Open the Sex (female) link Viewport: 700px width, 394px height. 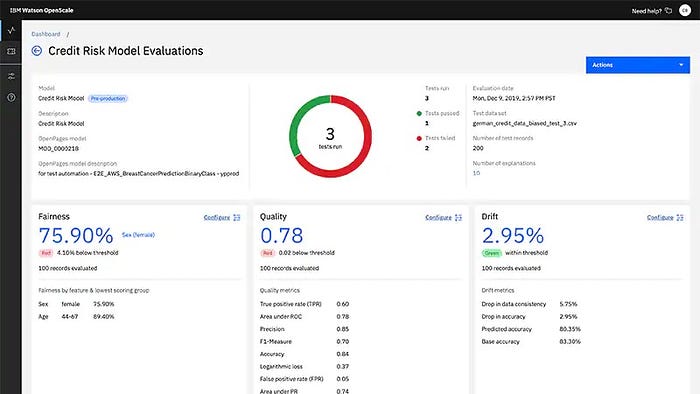(x=138, y=235)
